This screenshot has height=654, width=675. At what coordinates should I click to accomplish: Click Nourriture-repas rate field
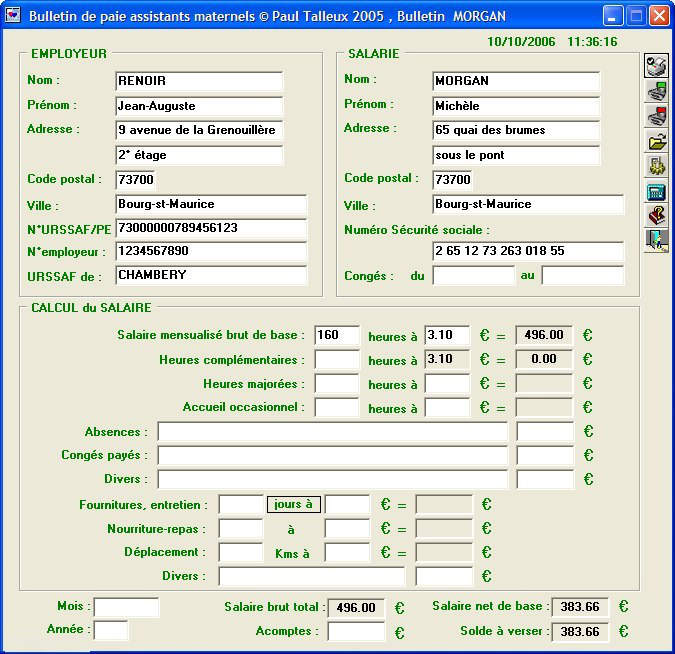(347, 528)
